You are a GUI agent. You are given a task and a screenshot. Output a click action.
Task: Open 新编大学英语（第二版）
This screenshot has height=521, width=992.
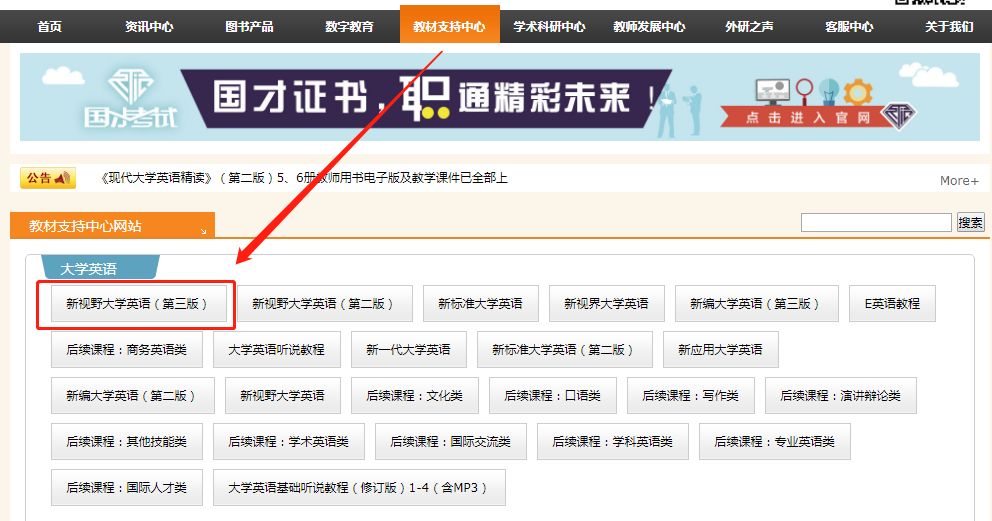133,396
